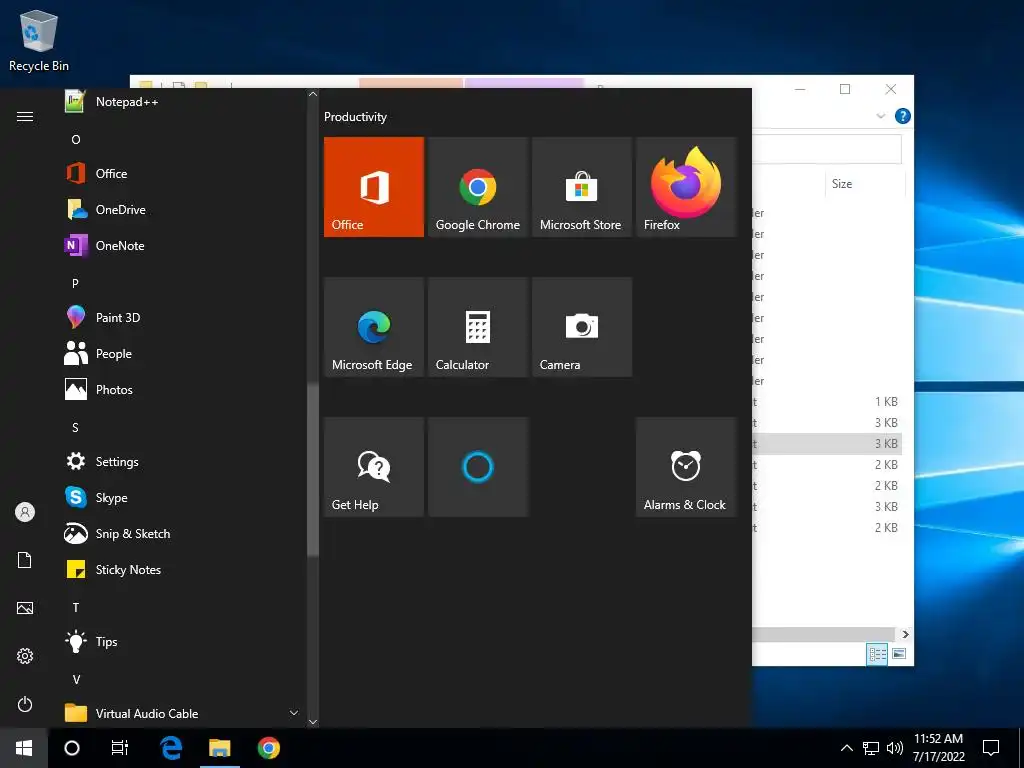
Task: Click the Office tile in Productivity
Action: (x=374, y=187)
